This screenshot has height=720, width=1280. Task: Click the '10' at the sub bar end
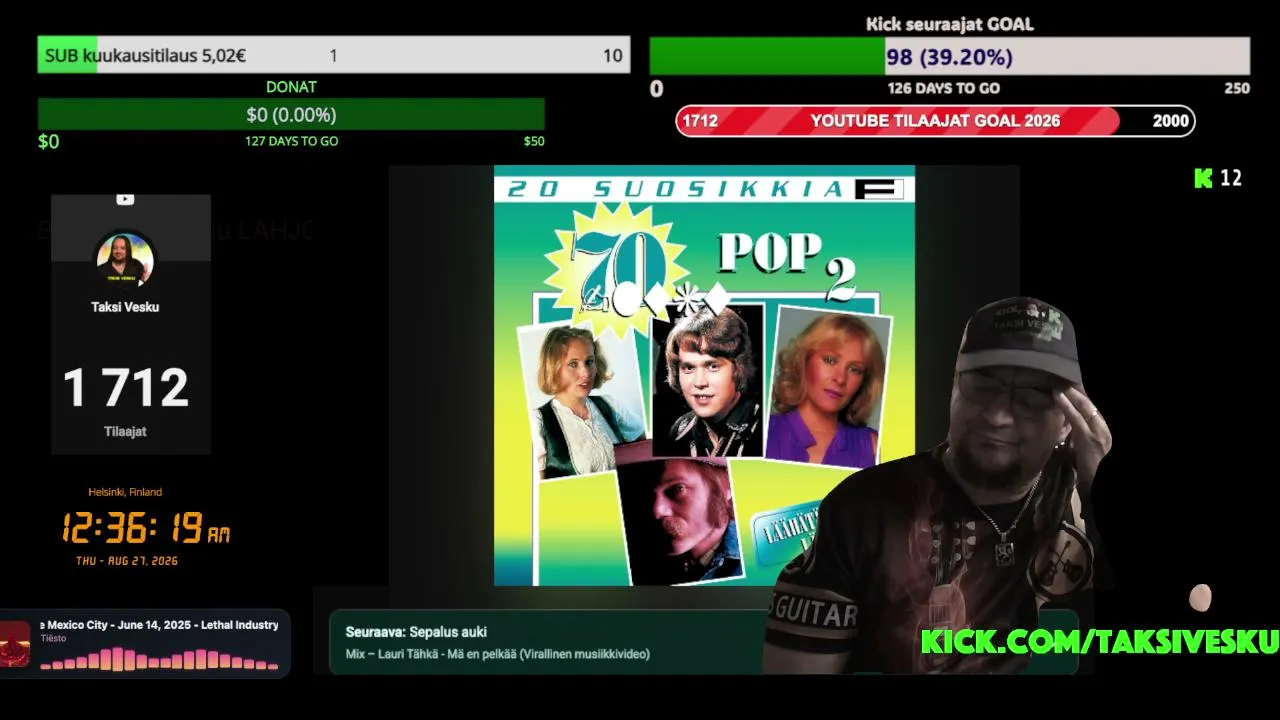(x=612, y=56)
